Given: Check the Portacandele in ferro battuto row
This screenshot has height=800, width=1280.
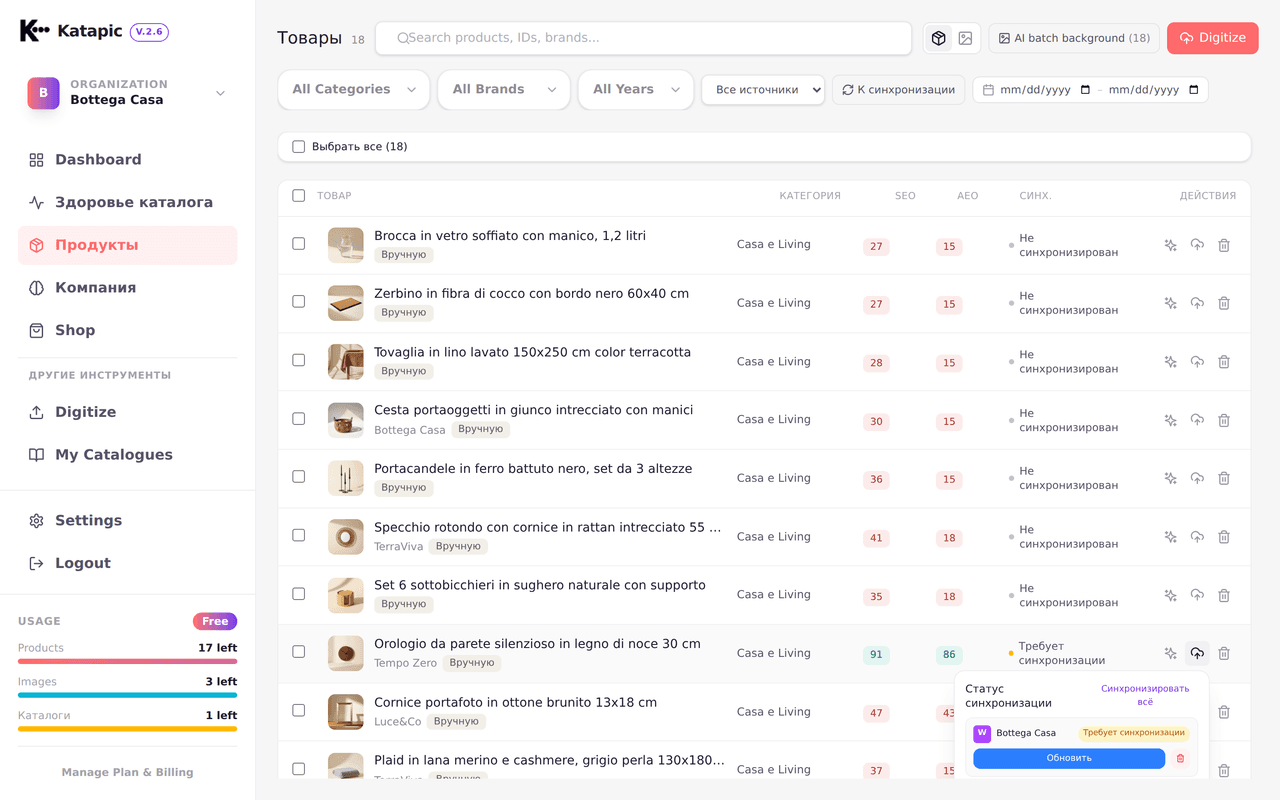Looking at the screenshot, I should (298, 476).
